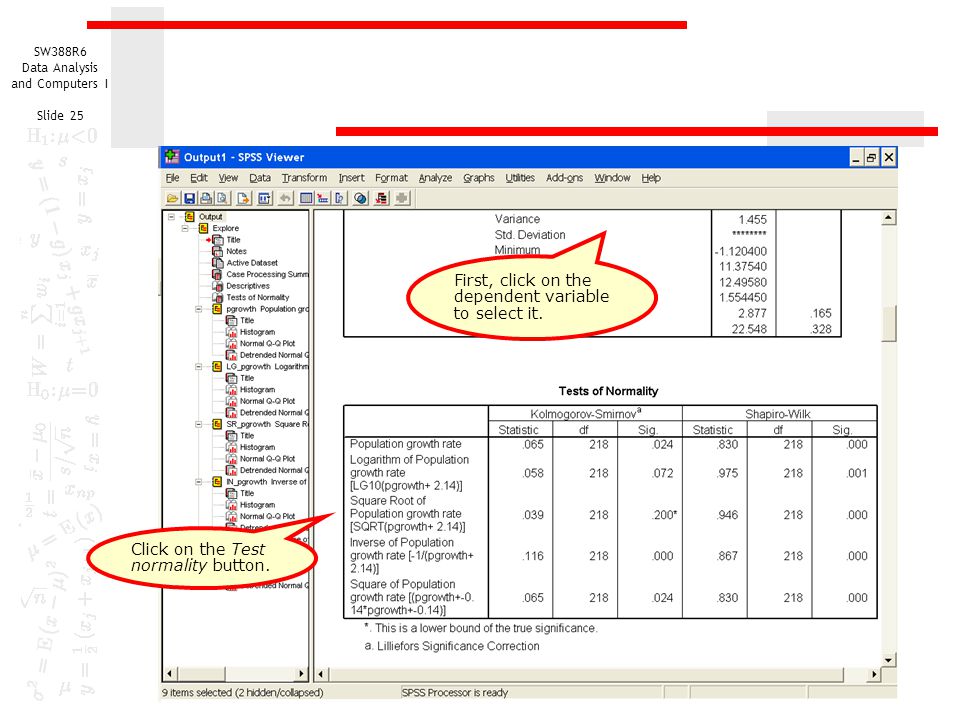
Task: Click the 1.455 variance value
Action: tap(752, 220)
